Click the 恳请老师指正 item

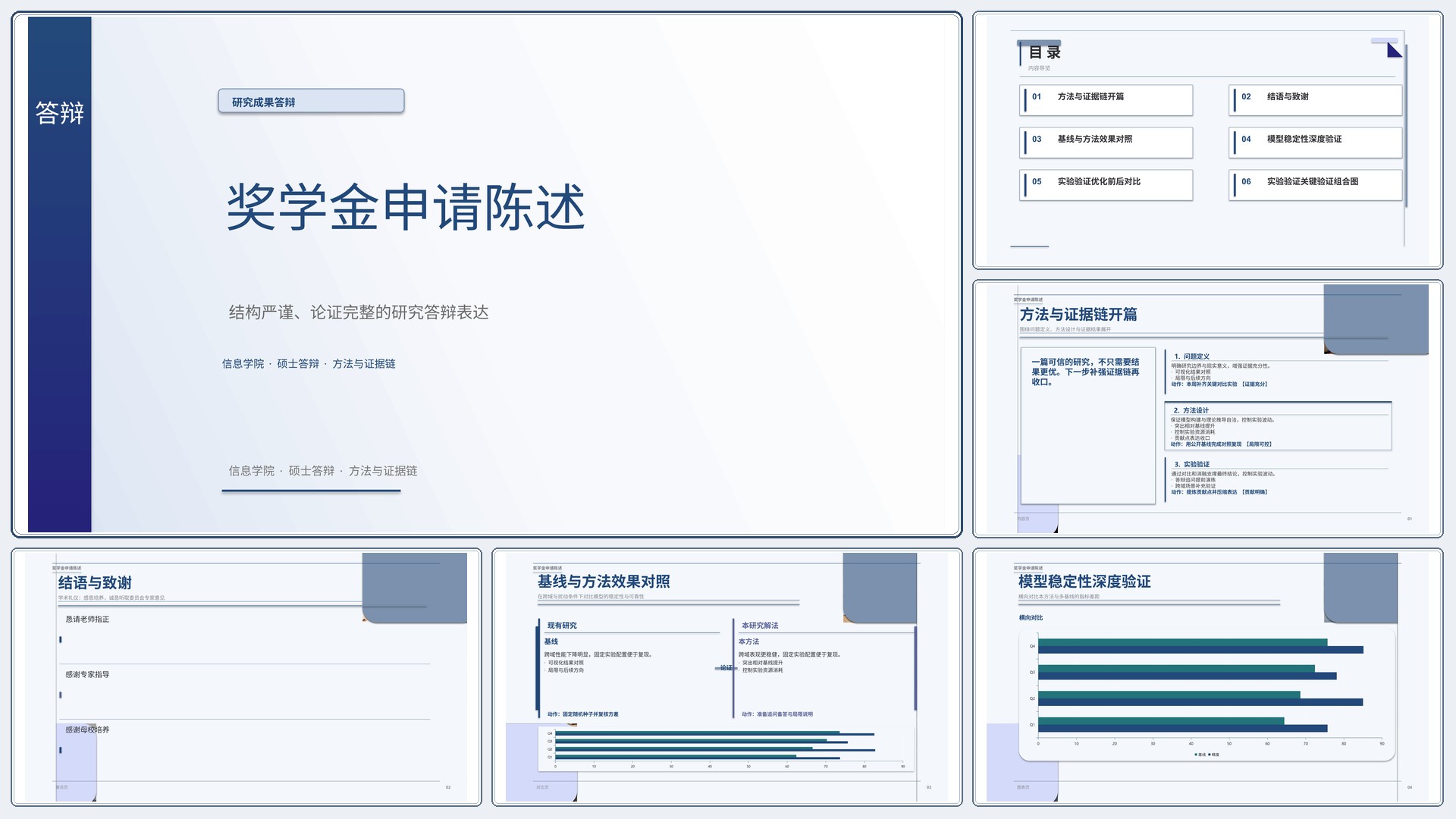pyautogui.click(x=87, y=620)
